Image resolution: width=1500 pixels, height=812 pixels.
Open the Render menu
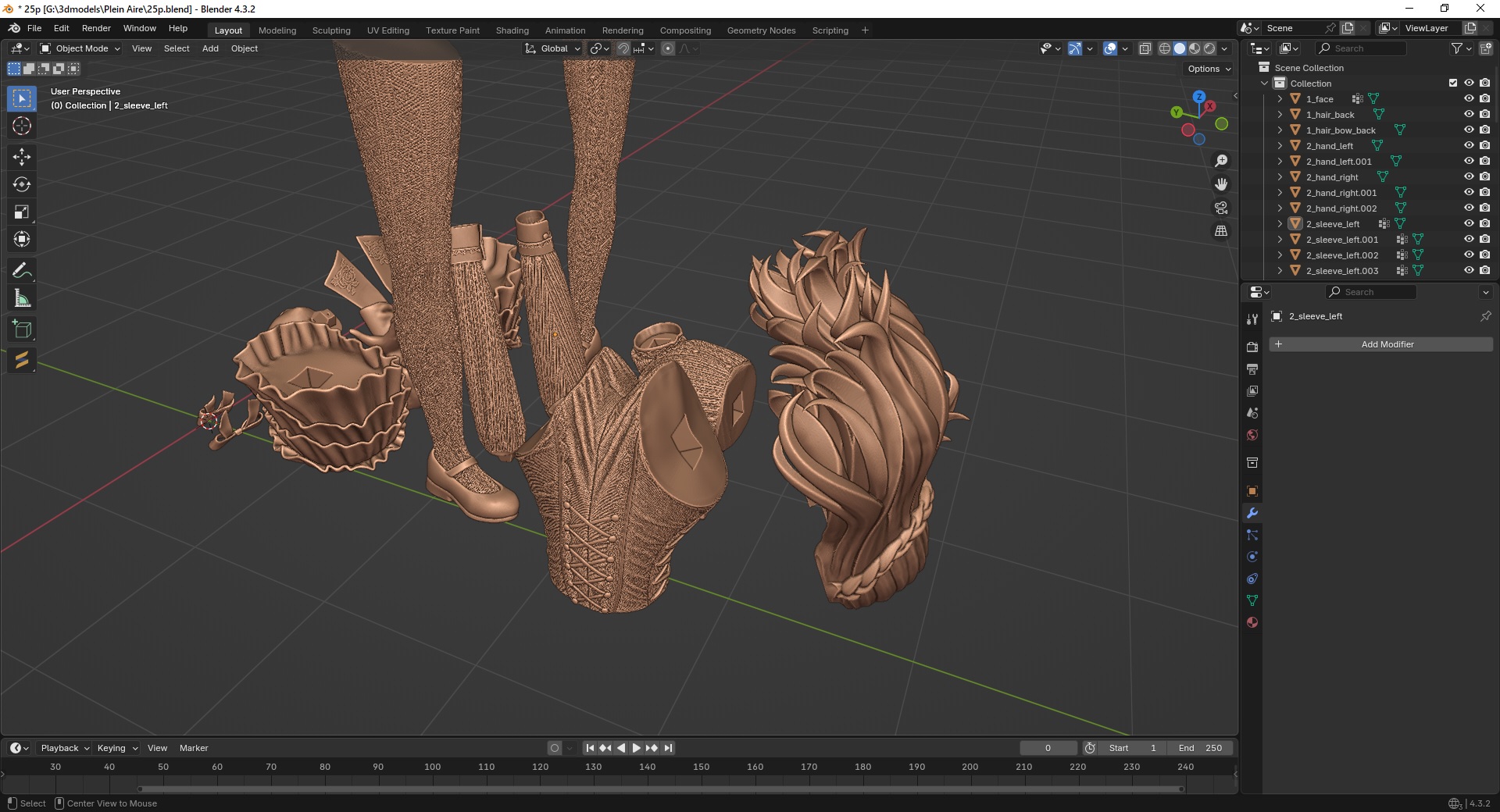(x=96, y=28)
